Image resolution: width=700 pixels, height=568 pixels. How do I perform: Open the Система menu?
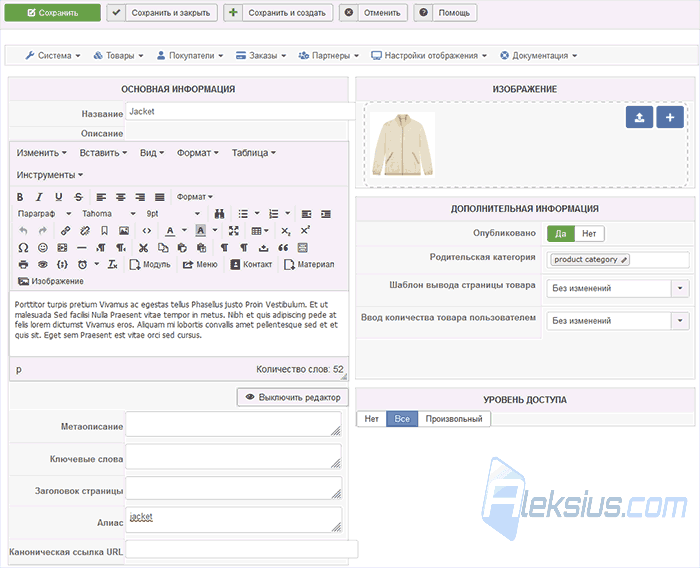pyautogui.click(x=53, y=56)
